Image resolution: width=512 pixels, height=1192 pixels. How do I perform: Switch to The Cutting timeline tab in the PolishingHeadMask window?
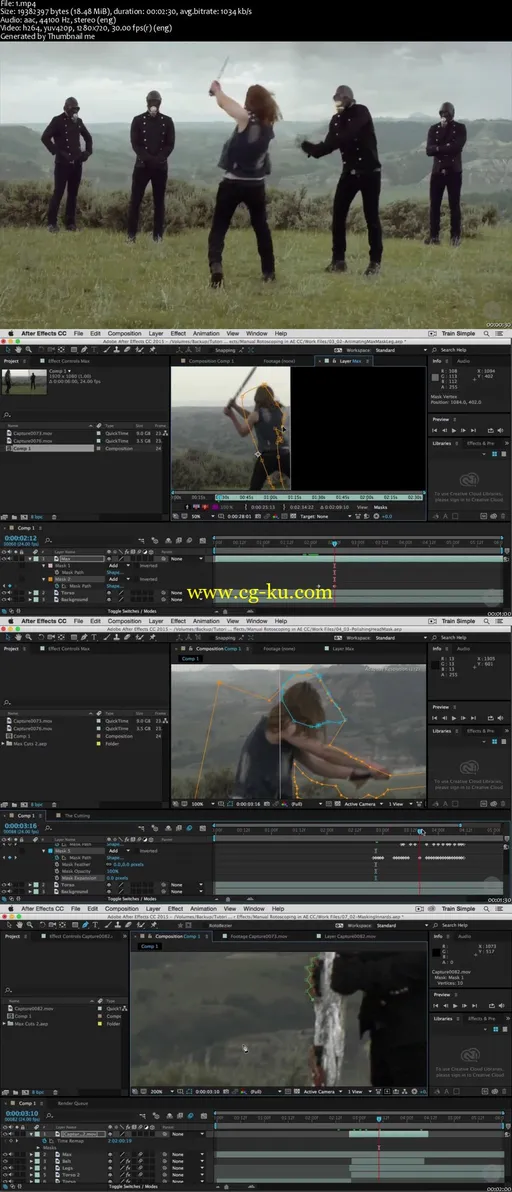77,816
